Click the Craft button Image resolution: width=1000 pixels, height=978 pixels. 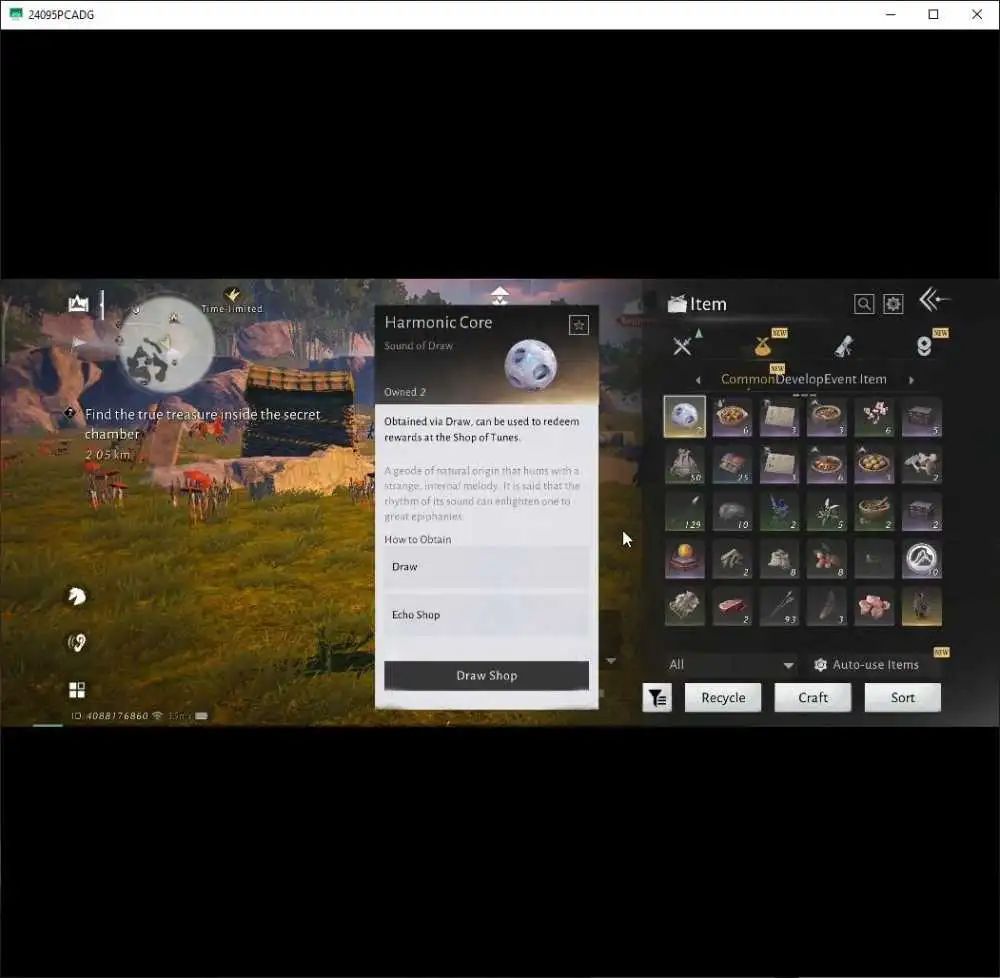pyautogui.click(x=813, y=697)
